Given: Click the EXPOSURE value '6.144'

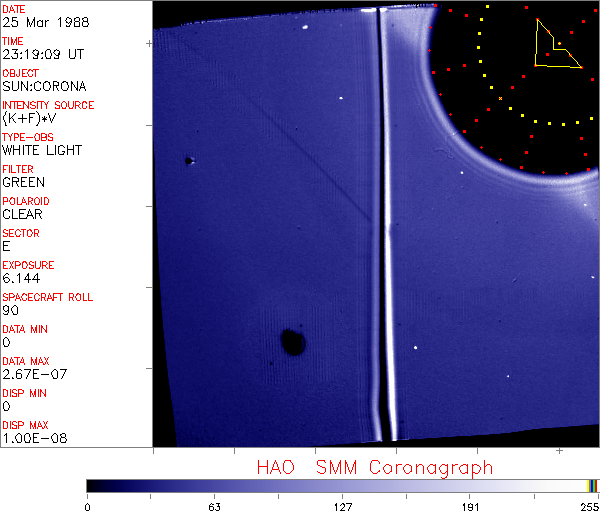Looking at the screenshot, I should (x=21, y=278).
